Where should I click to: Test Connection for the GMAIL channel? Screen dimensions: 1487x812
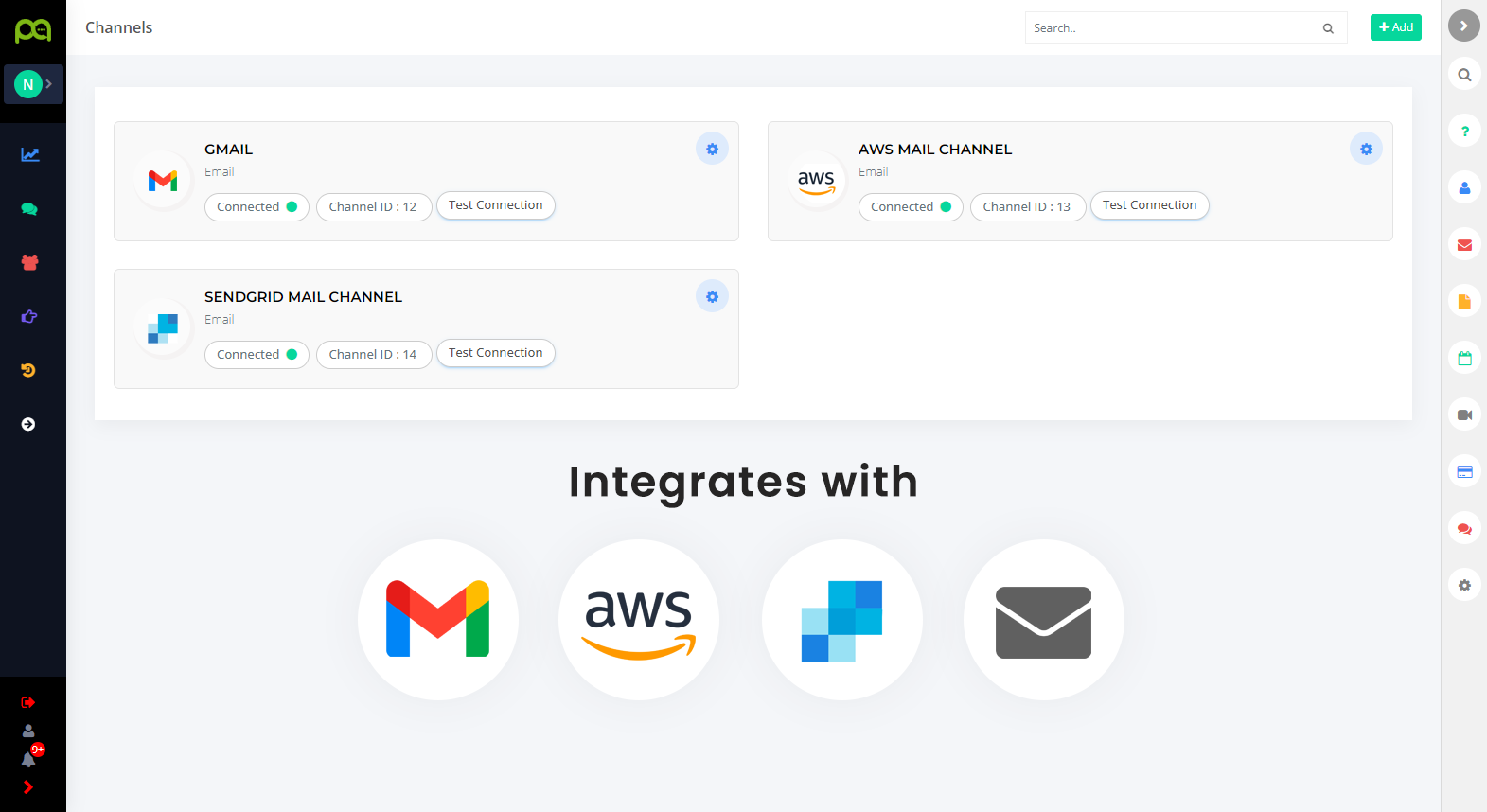click(x=495, y=205)
